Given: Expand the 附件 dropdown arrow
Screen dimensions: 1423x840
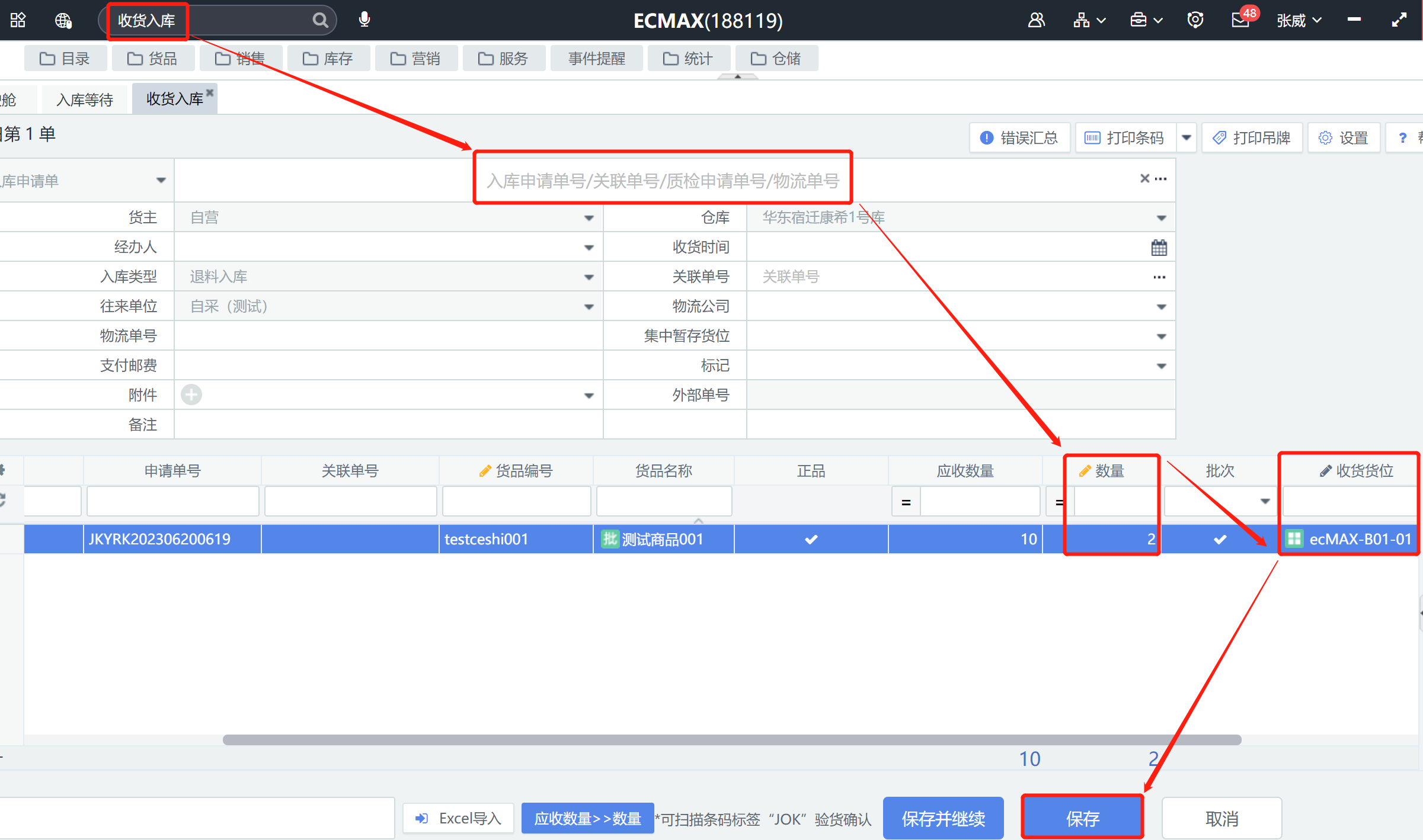Looking at the screenshot, I should (589, 395).
